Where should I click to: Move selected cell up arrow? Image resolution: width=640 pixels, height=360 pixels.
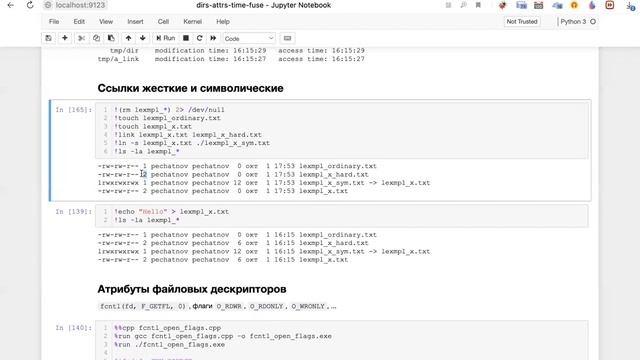[x=128, y=38]
